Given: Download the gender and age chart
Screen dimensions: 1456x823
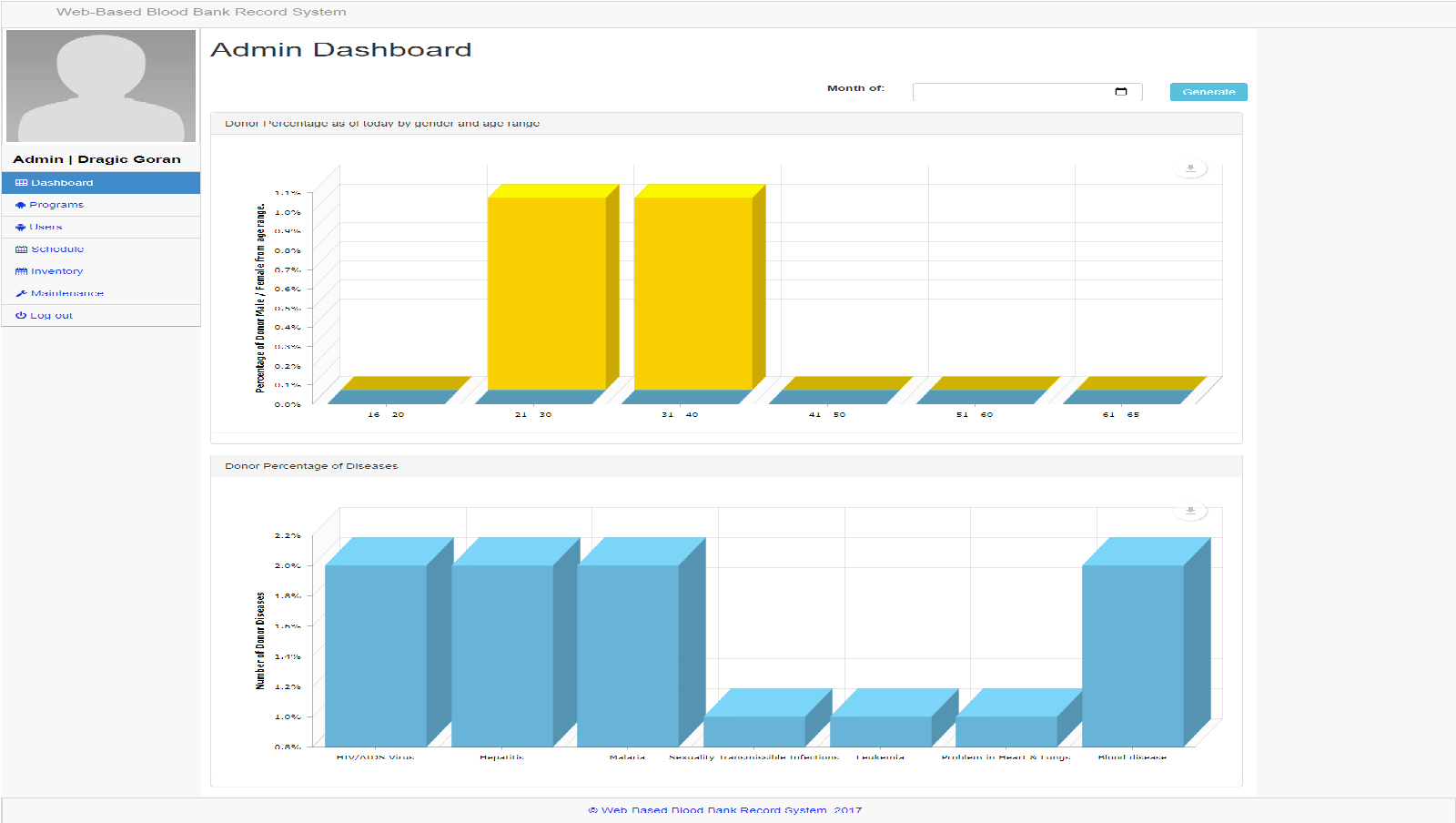Looking at the screenshot, I should pyautogui.click(x=1190, y=168).
